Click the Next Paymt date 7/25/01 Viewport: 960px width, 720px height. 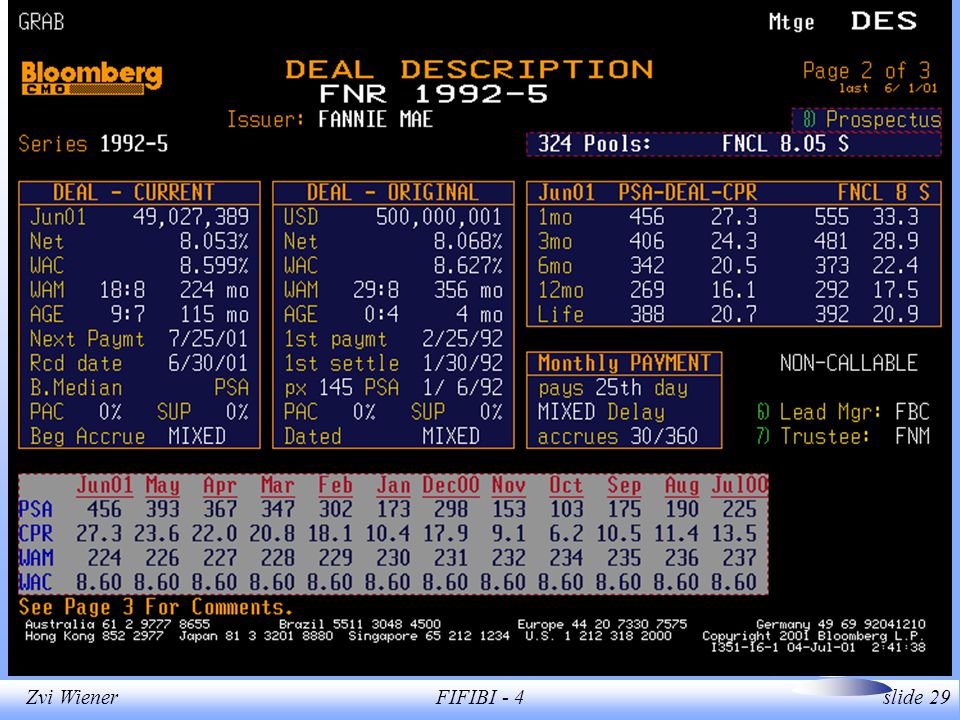pyautogui.click(x=208, y=339)
